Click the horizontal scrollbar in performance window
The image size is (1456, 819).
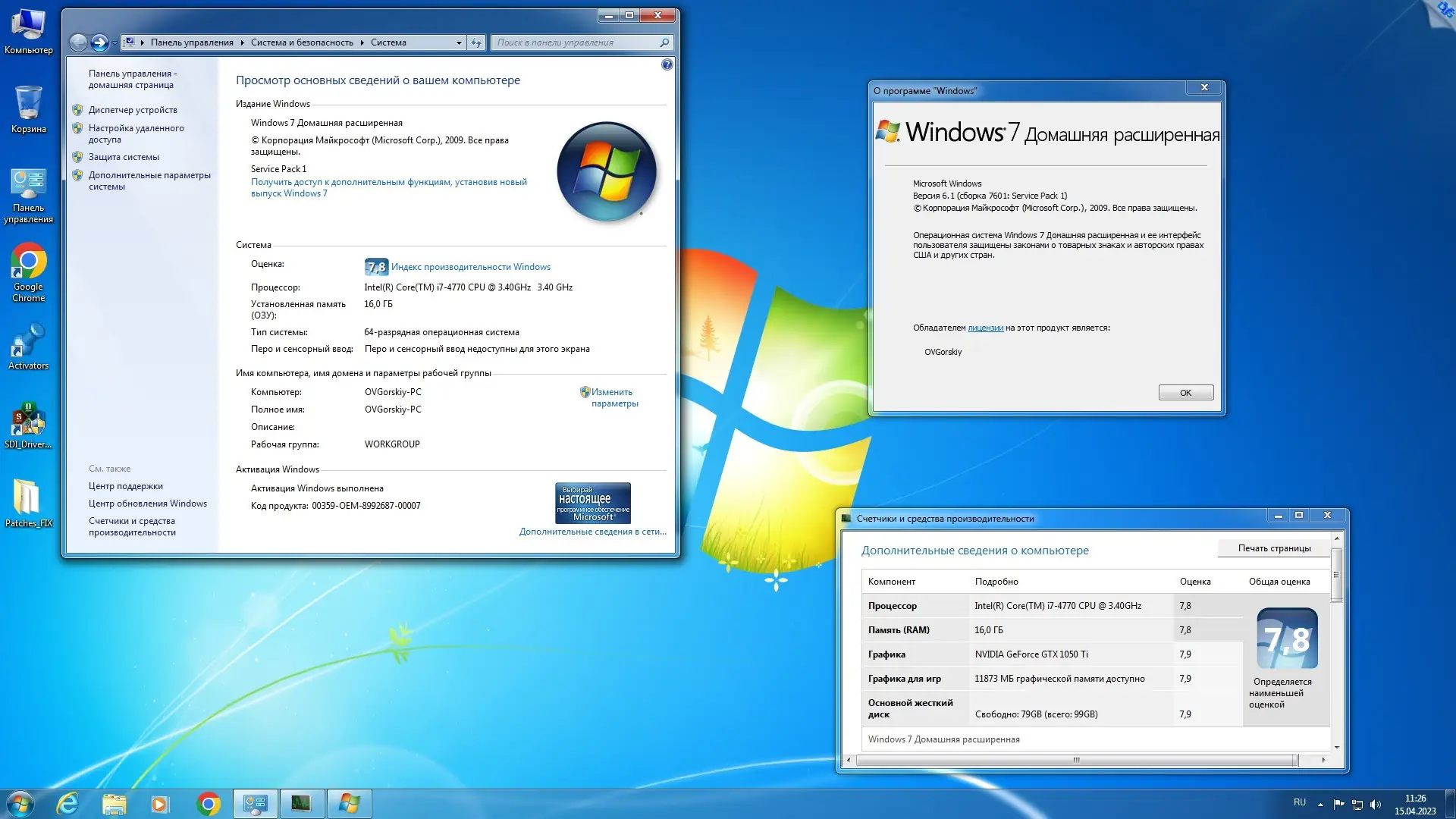pyautogui.click(x=1075, y=760)
